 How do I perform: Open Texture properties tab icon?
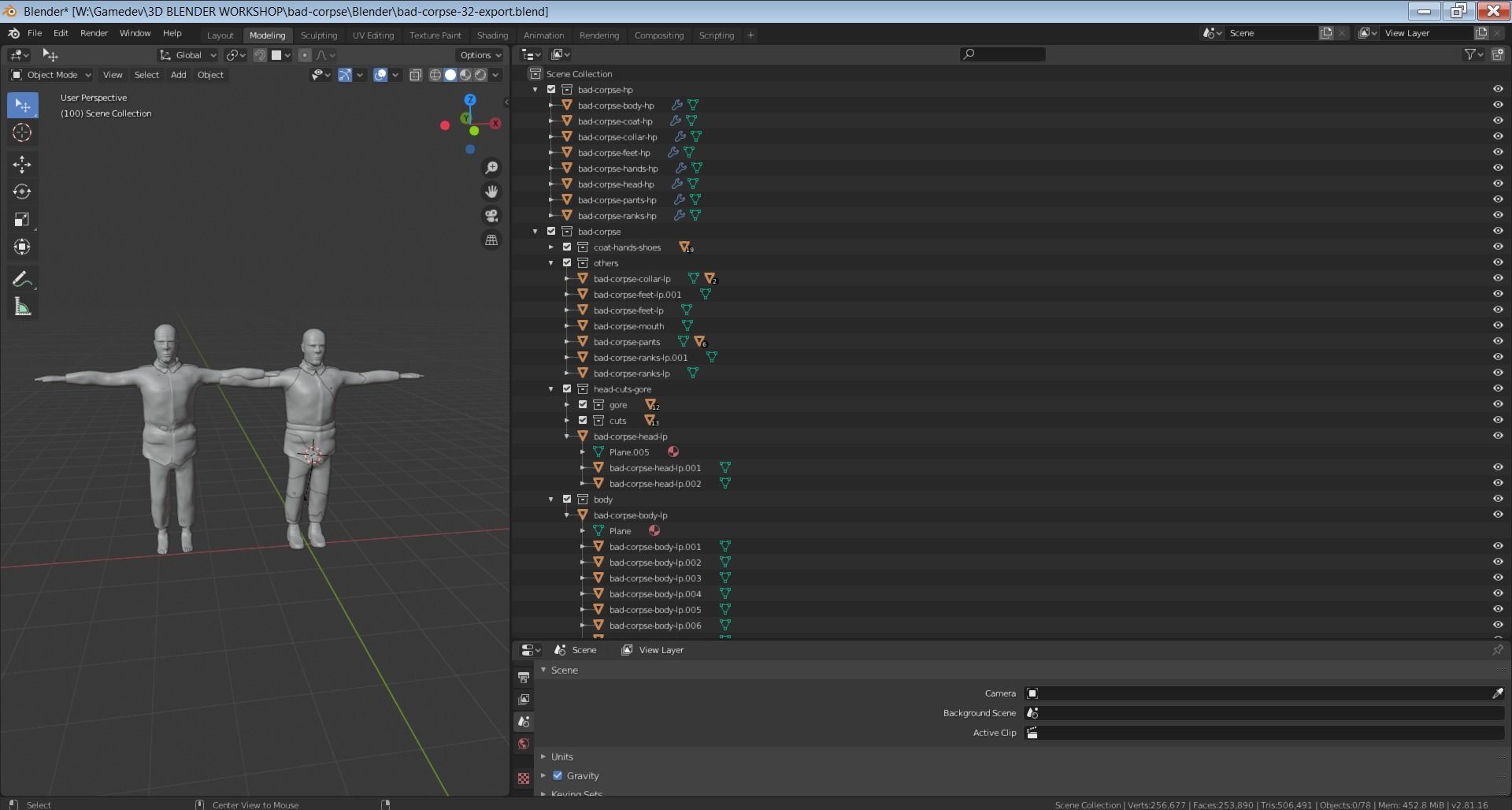tap(524, 778)
